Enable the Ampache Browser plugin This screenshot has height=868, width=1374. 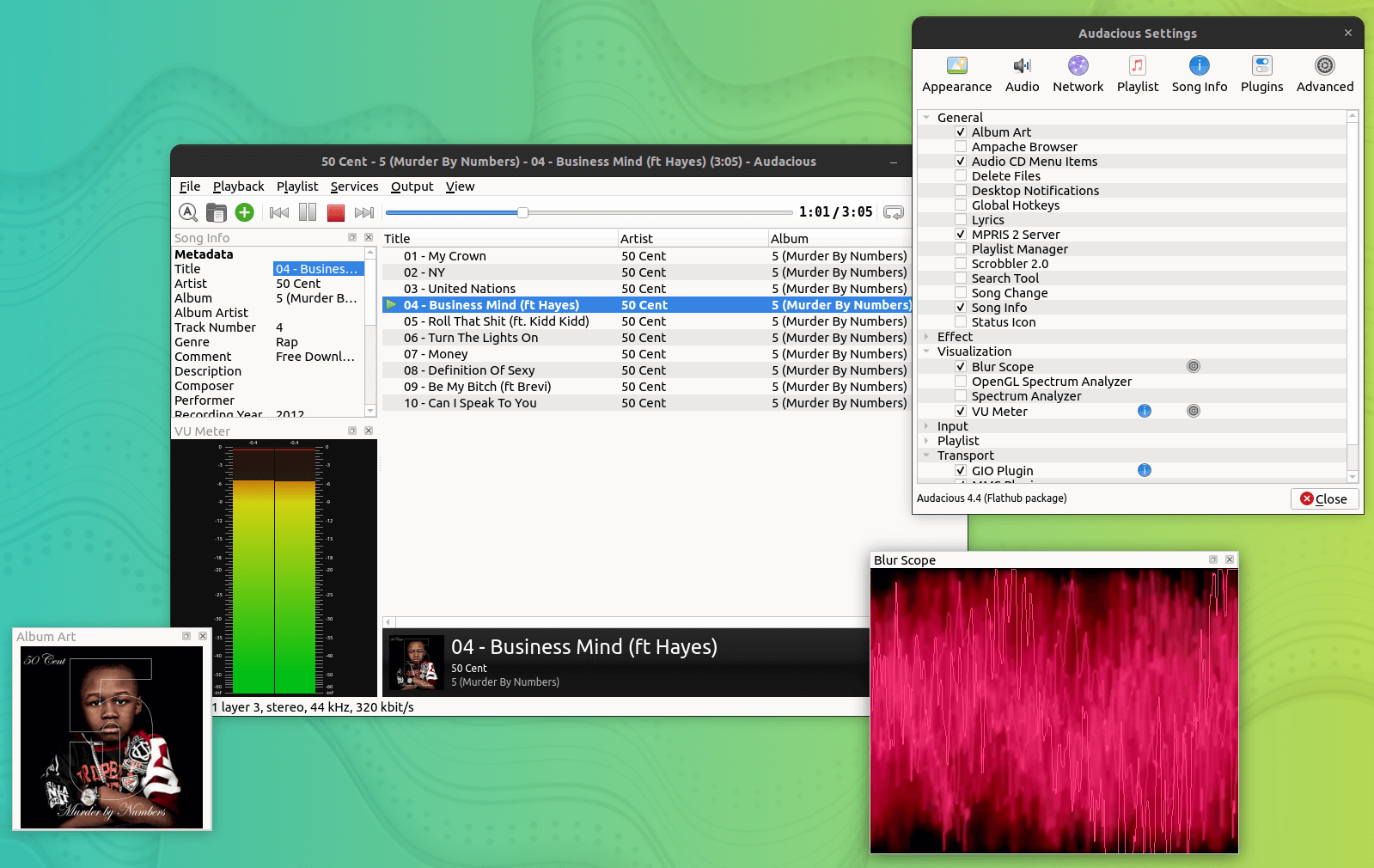coord(961,147)
